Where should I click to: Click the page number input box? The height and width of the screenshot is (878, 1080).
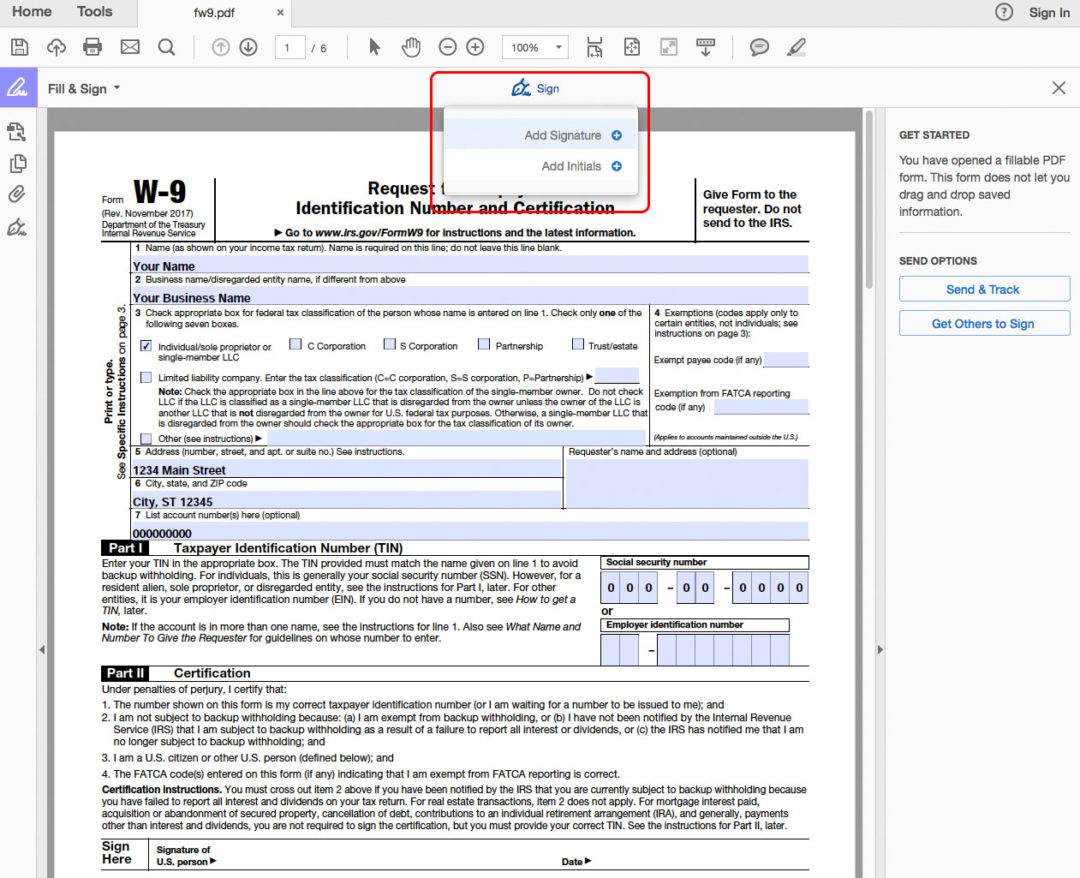289,48
